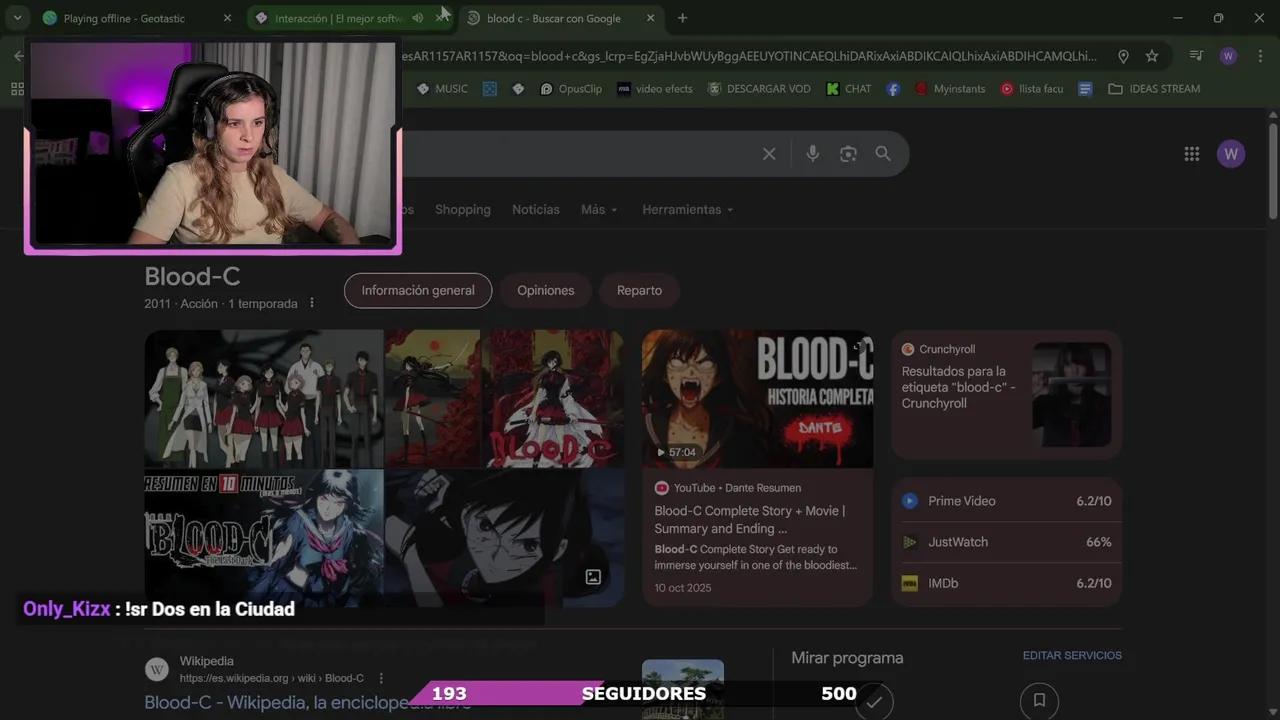The width and height of the screenshot is (1280, 720).
Task: Open the Resumen en 10 minutos image
Action: coord(264,538)
